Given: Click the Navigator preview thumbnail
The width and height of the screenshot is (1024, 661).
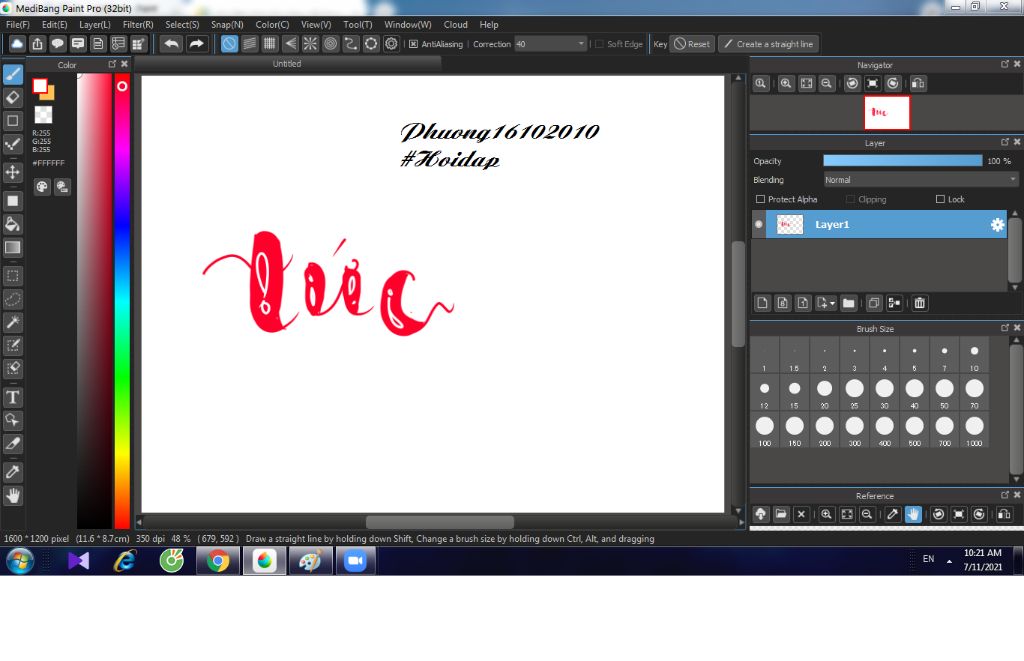Looking at the screenshot, I should [x=886, y=112].
